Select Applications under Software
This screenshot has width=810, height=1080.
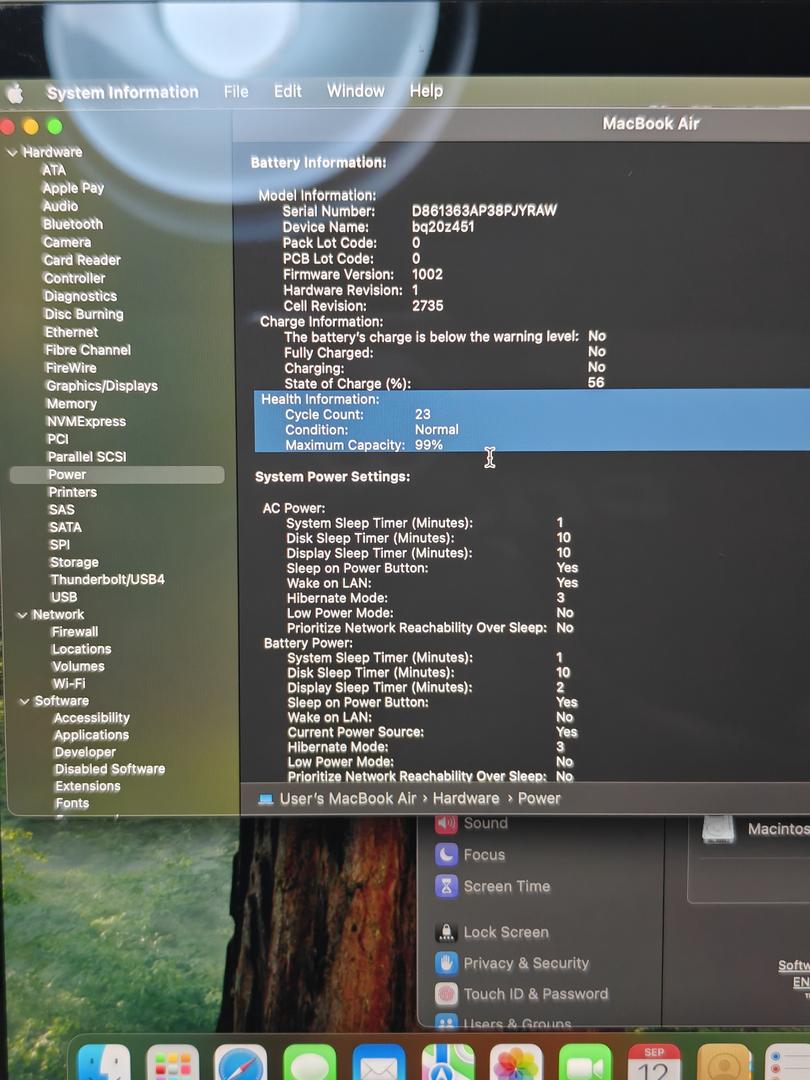(92, 735)
